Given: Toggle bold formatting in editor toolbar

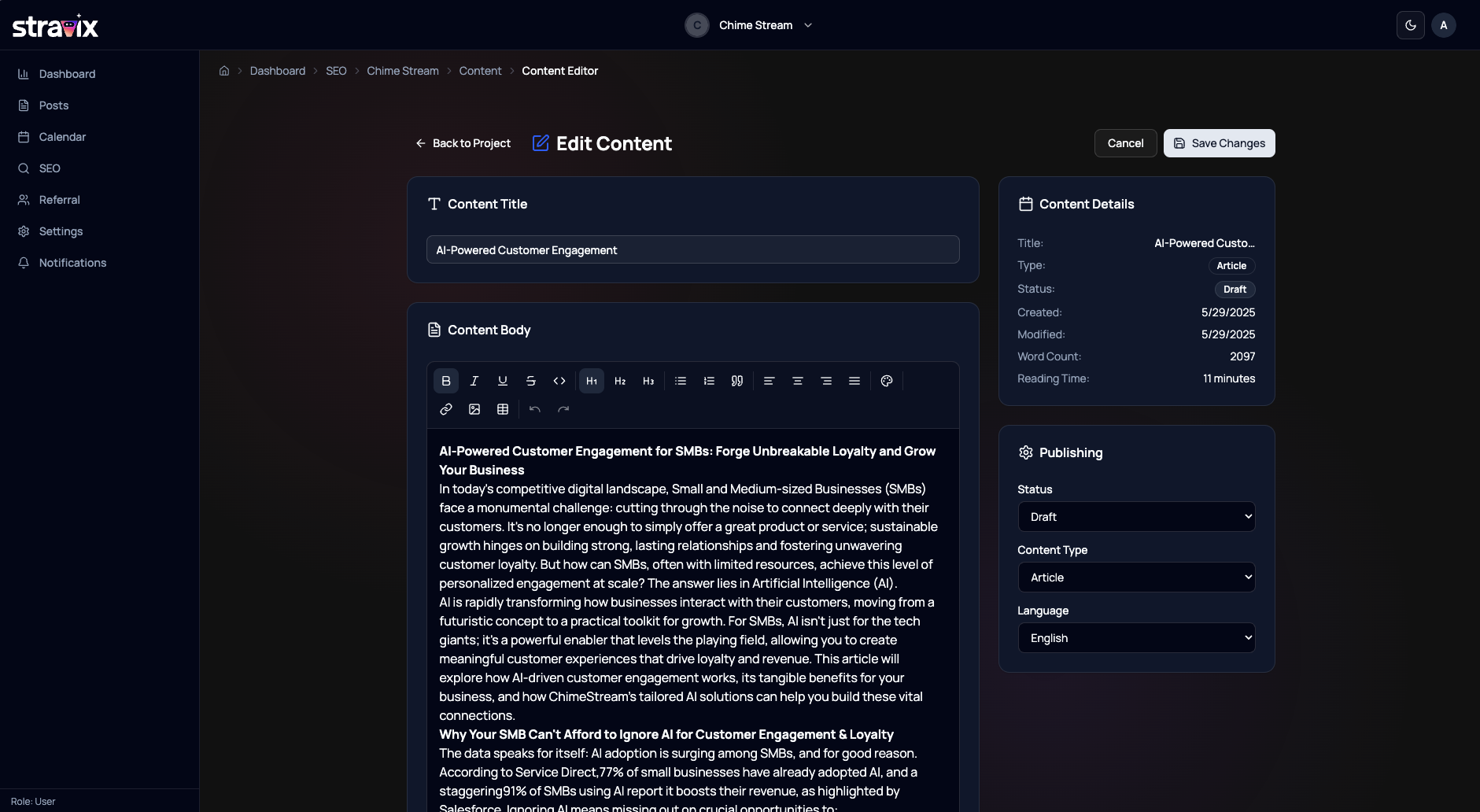Looking at the screenshot, I should pyautogui.click(x=446, y=381).
